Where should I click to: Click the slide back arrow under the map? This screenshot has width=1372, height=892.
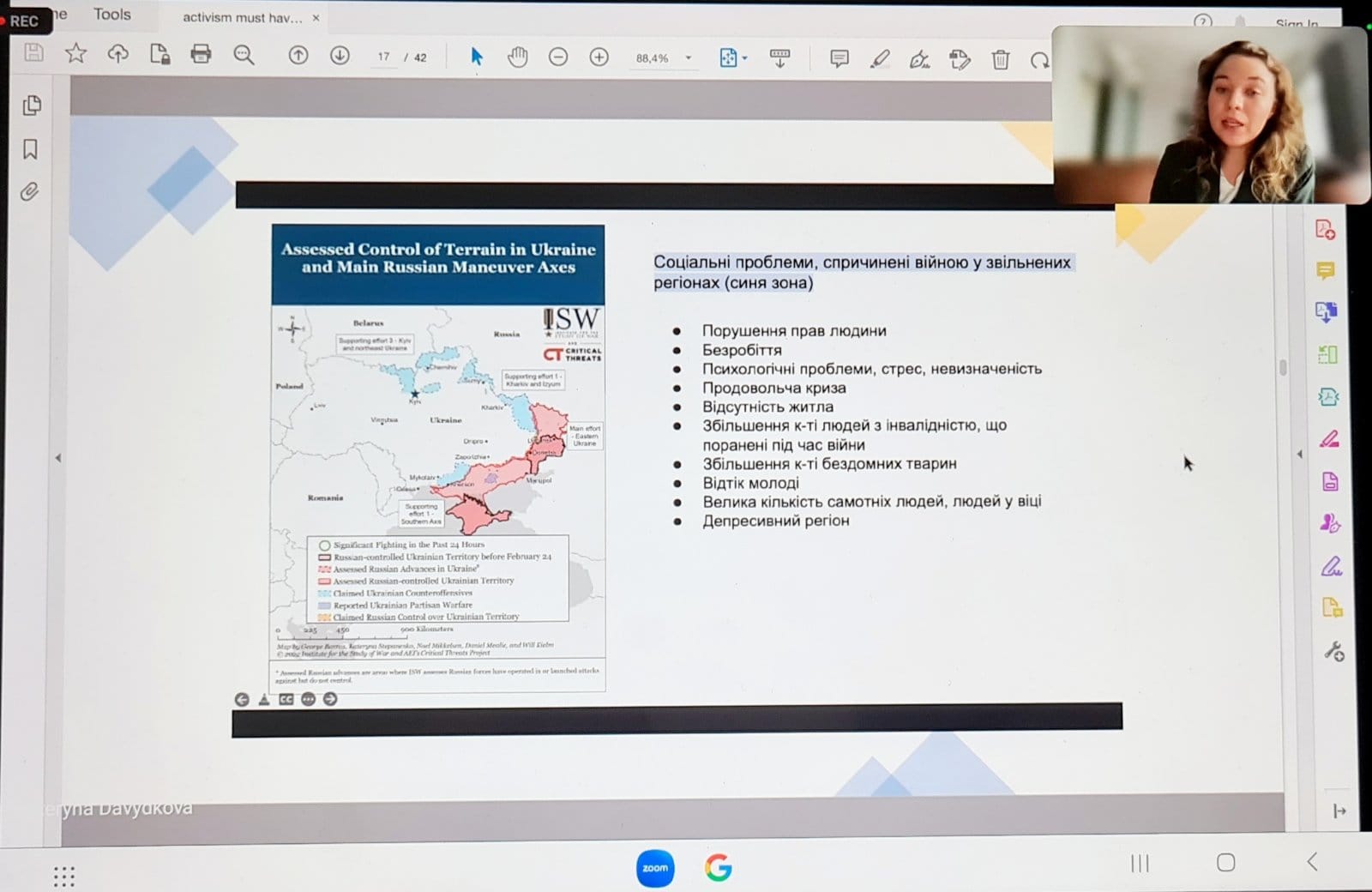[x=242, y=700]
